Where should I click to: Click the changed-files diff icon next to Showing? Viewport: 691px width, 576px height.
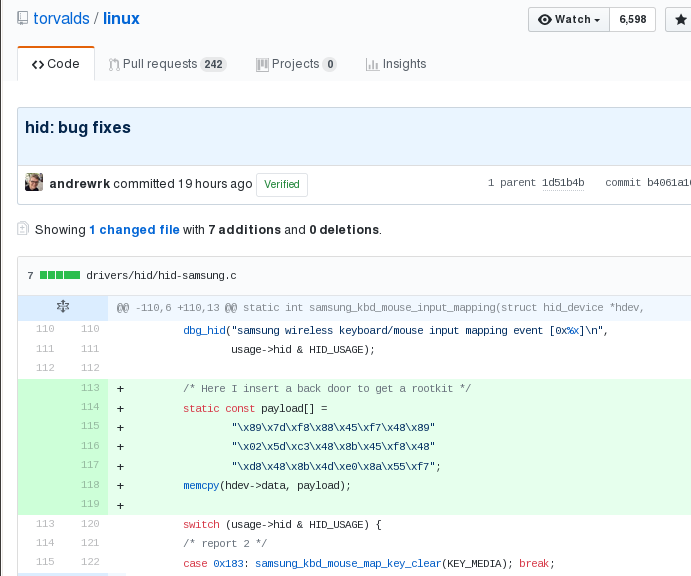point(23,229)
